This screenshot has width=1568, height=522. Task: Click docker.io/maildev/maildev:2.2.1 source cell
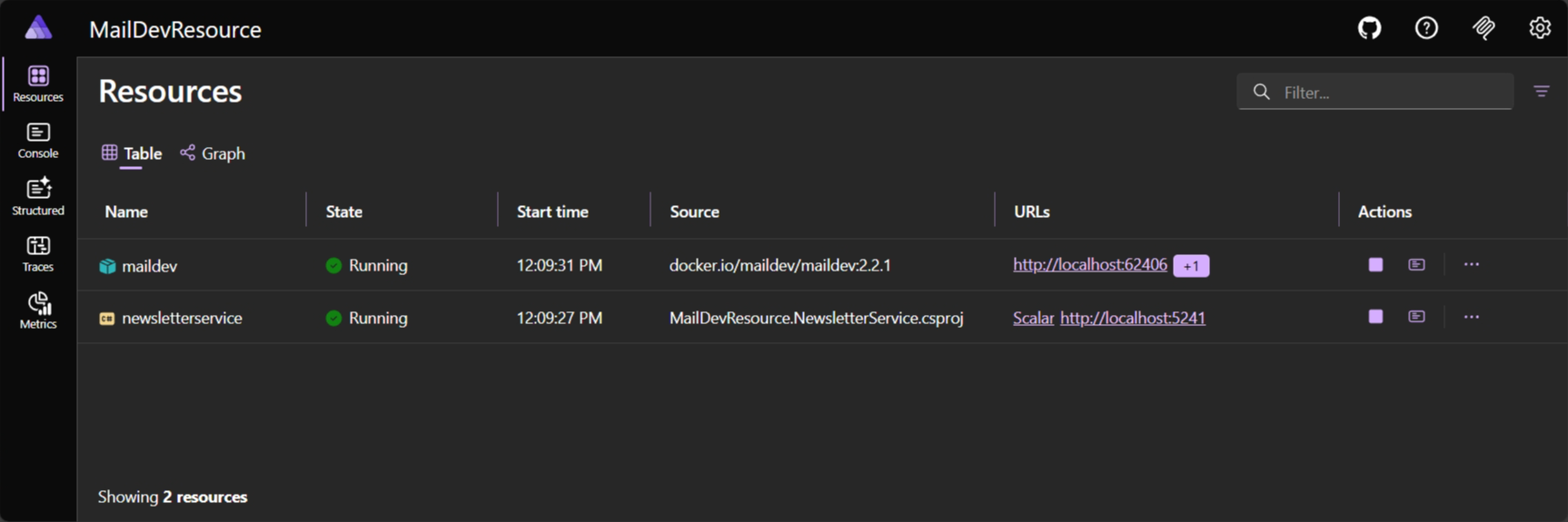point(780,265)
